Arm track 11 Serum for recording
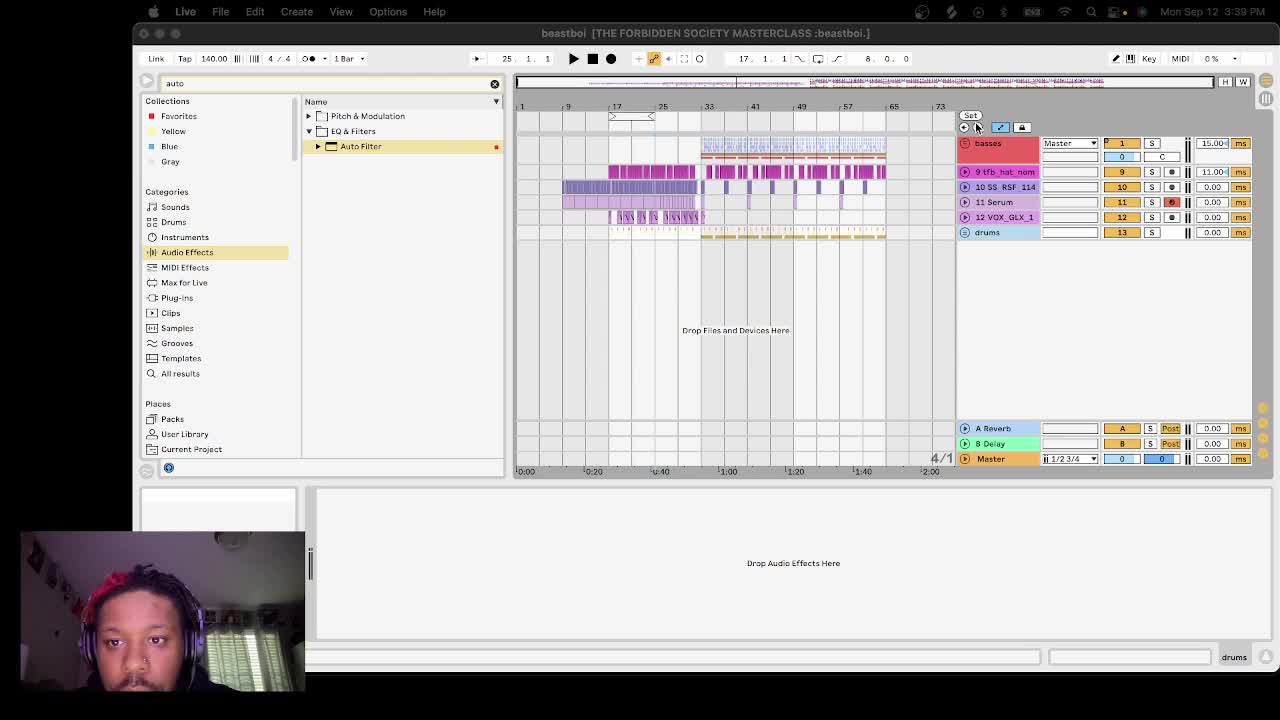Viewport: 1280px width, 720px height. click(1172, 202)
